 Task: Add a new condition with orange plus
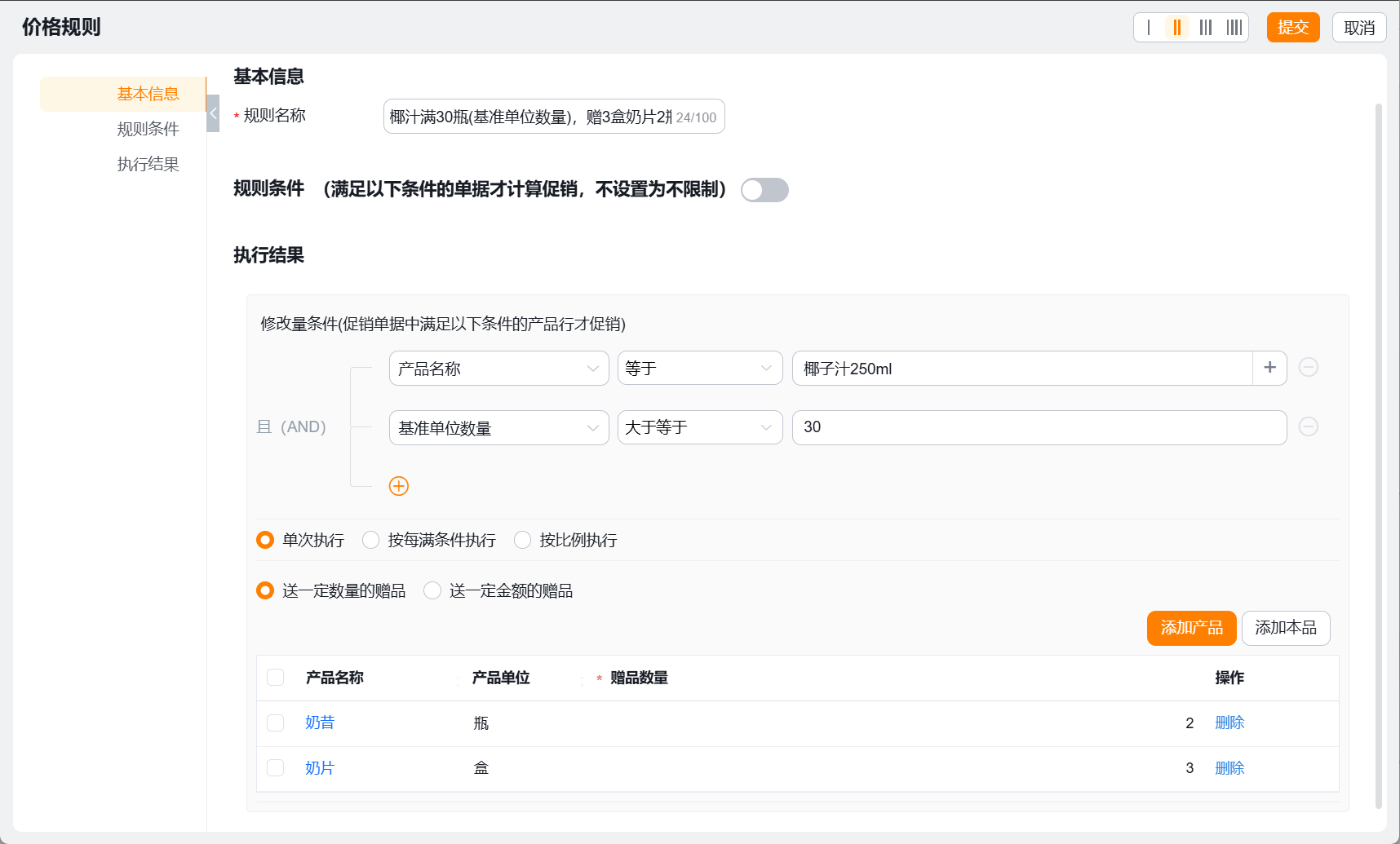click(x=399, y=486)
